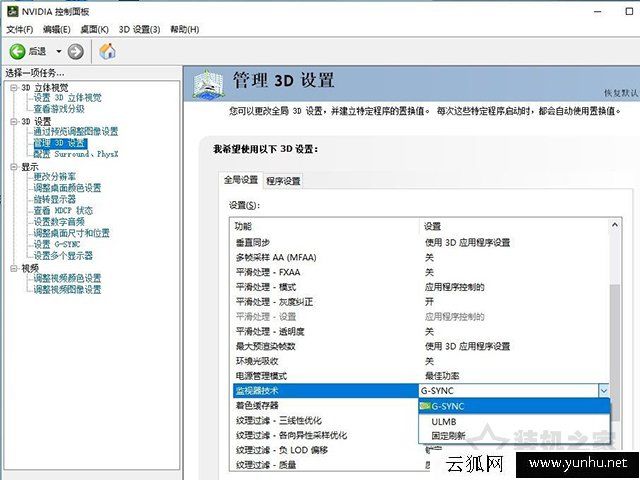640x480 pixels.
Task: Select the 电源管理模式 row
Action: [x=420, y=376]
